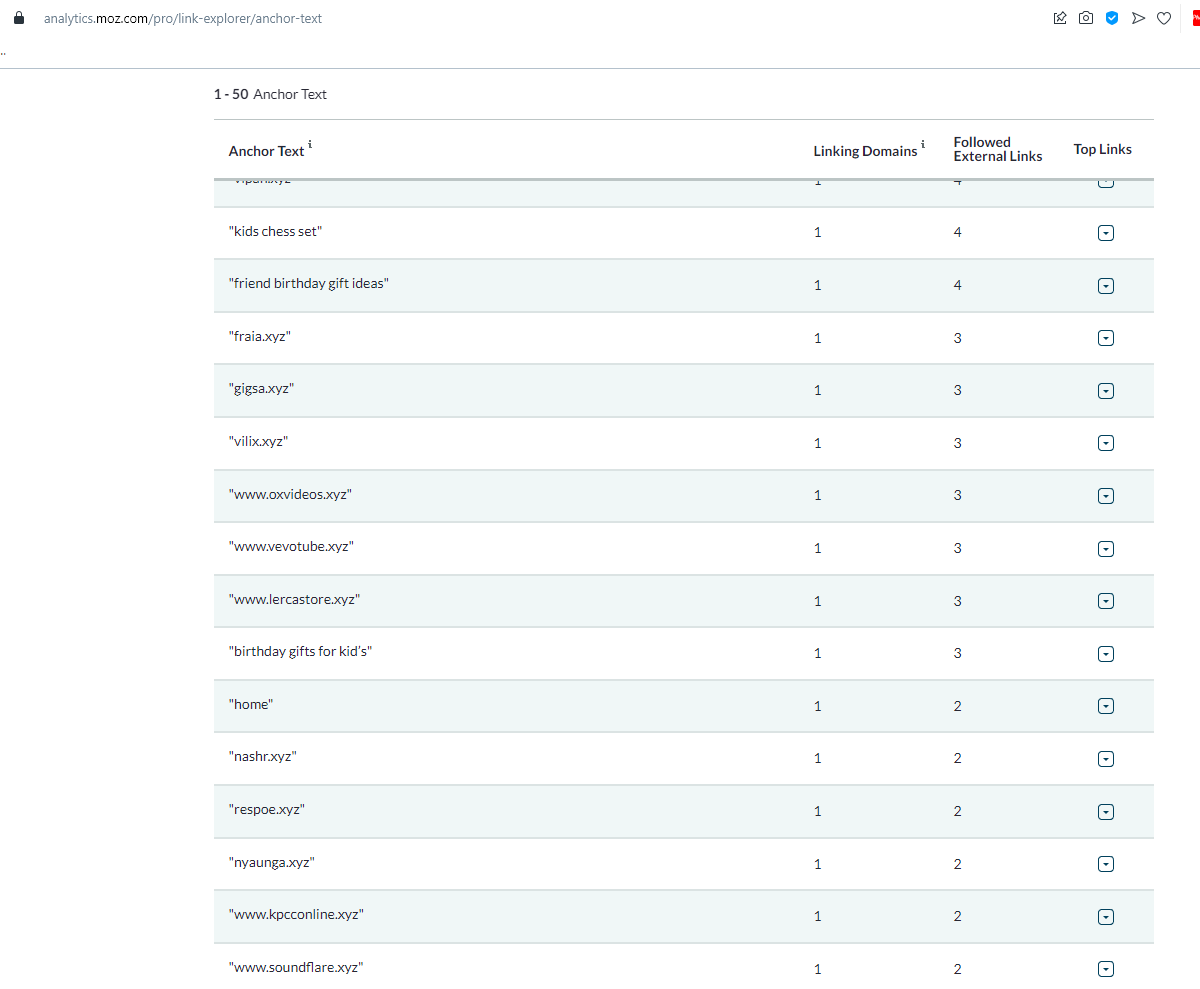Expand top links for "home" anchor row

(x=1105, y=706)
